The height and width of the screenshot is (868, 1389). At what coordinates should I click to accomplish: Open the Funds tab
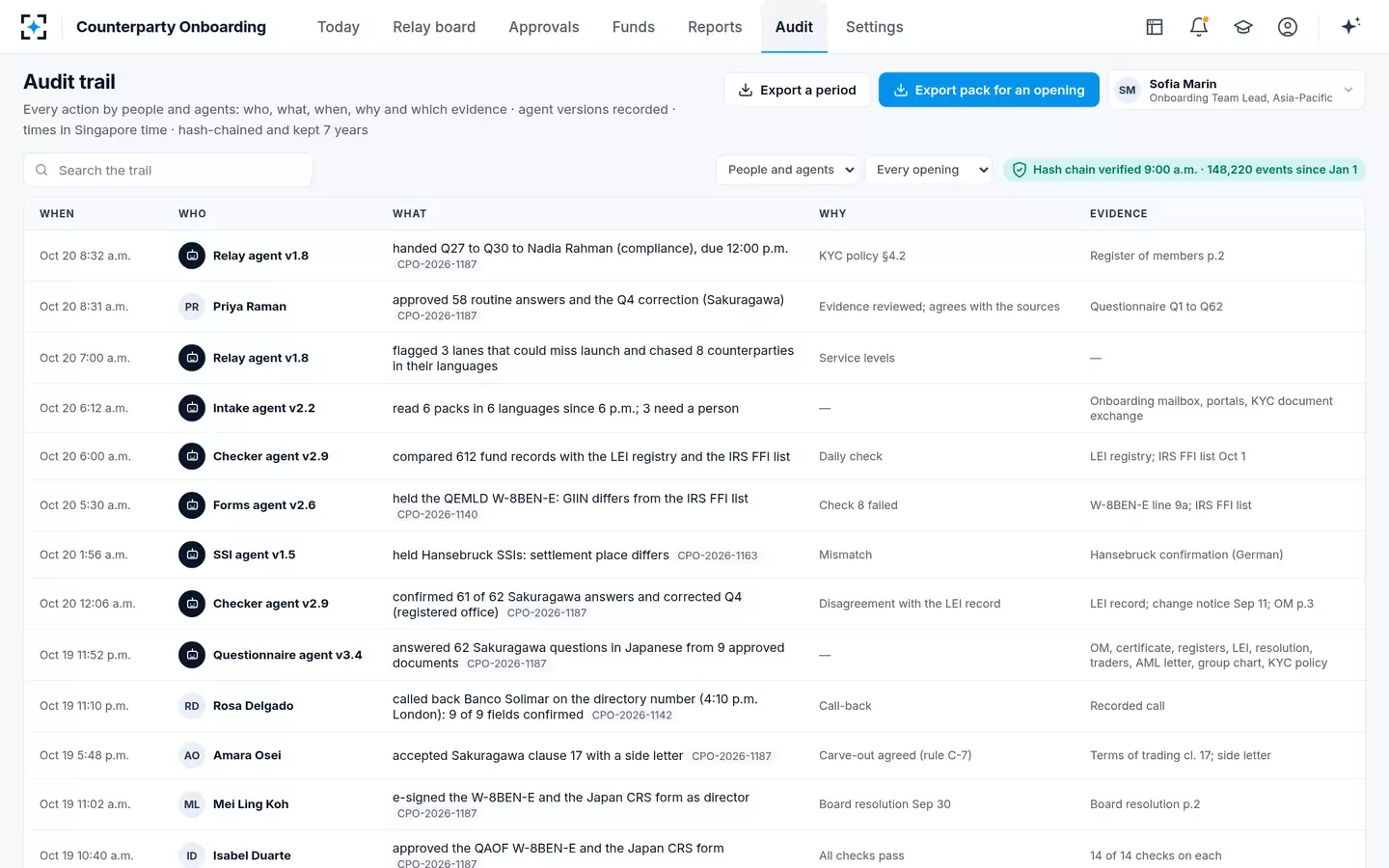coord(634,27)
